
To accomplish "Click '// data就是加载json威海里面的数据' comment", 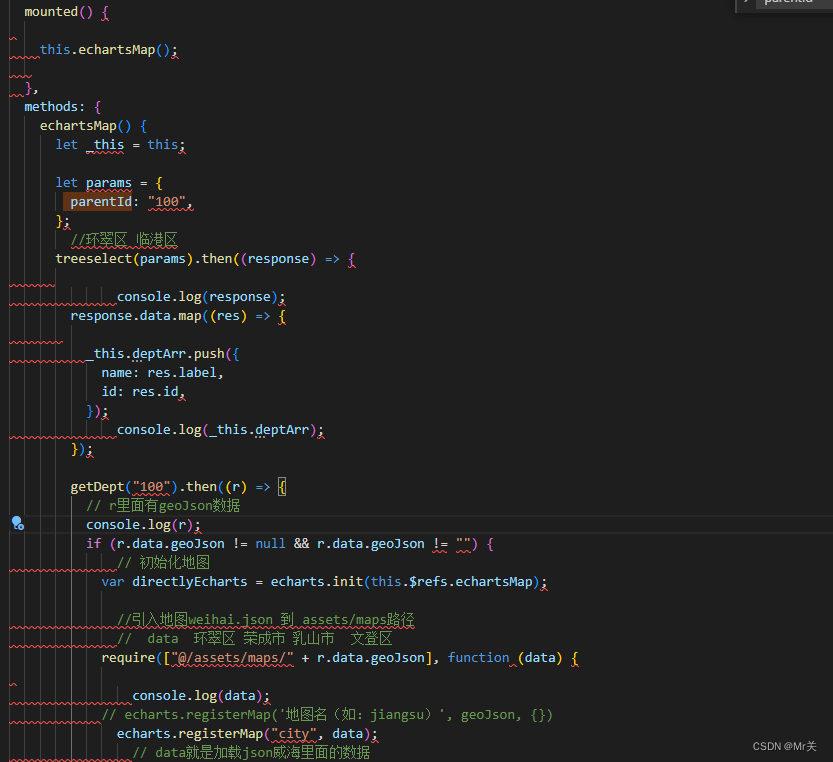I will click(x=251, y=752).
